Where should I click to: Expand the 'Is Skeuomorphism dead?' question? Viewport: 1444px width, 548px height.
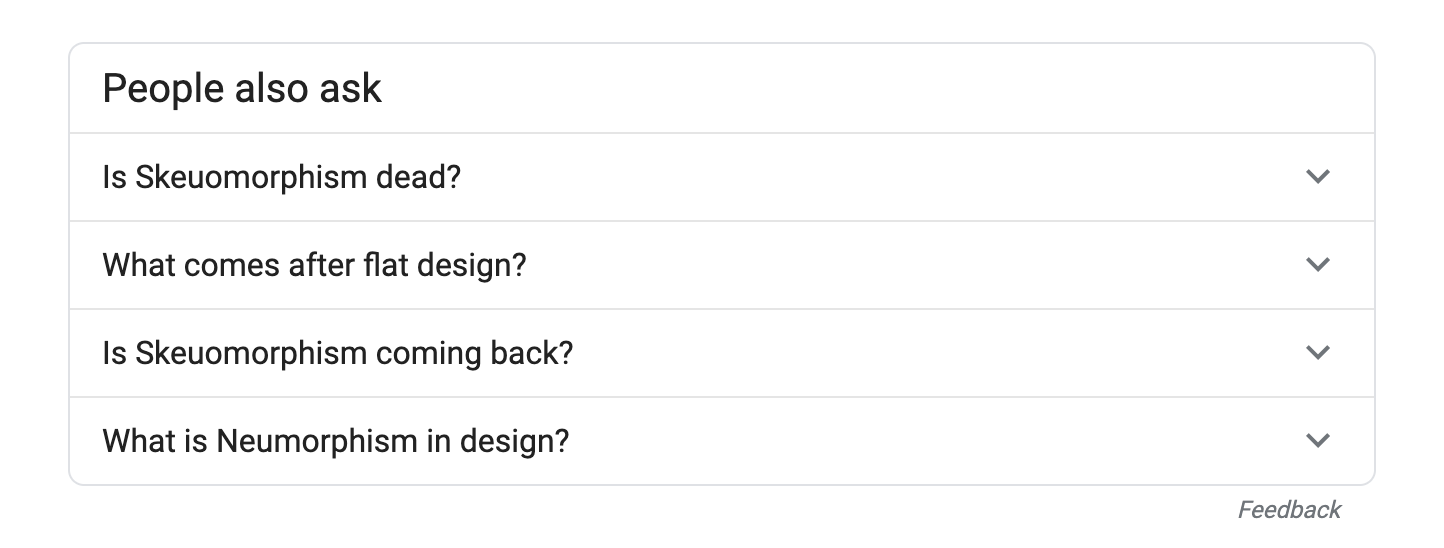tap(722, 177)
